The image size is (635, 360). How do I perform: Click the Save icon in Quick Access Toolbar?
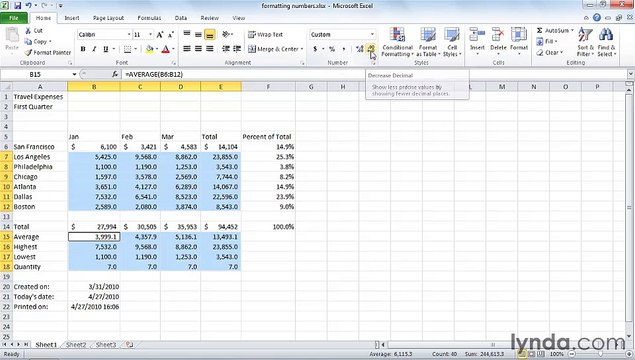(17, 6)
